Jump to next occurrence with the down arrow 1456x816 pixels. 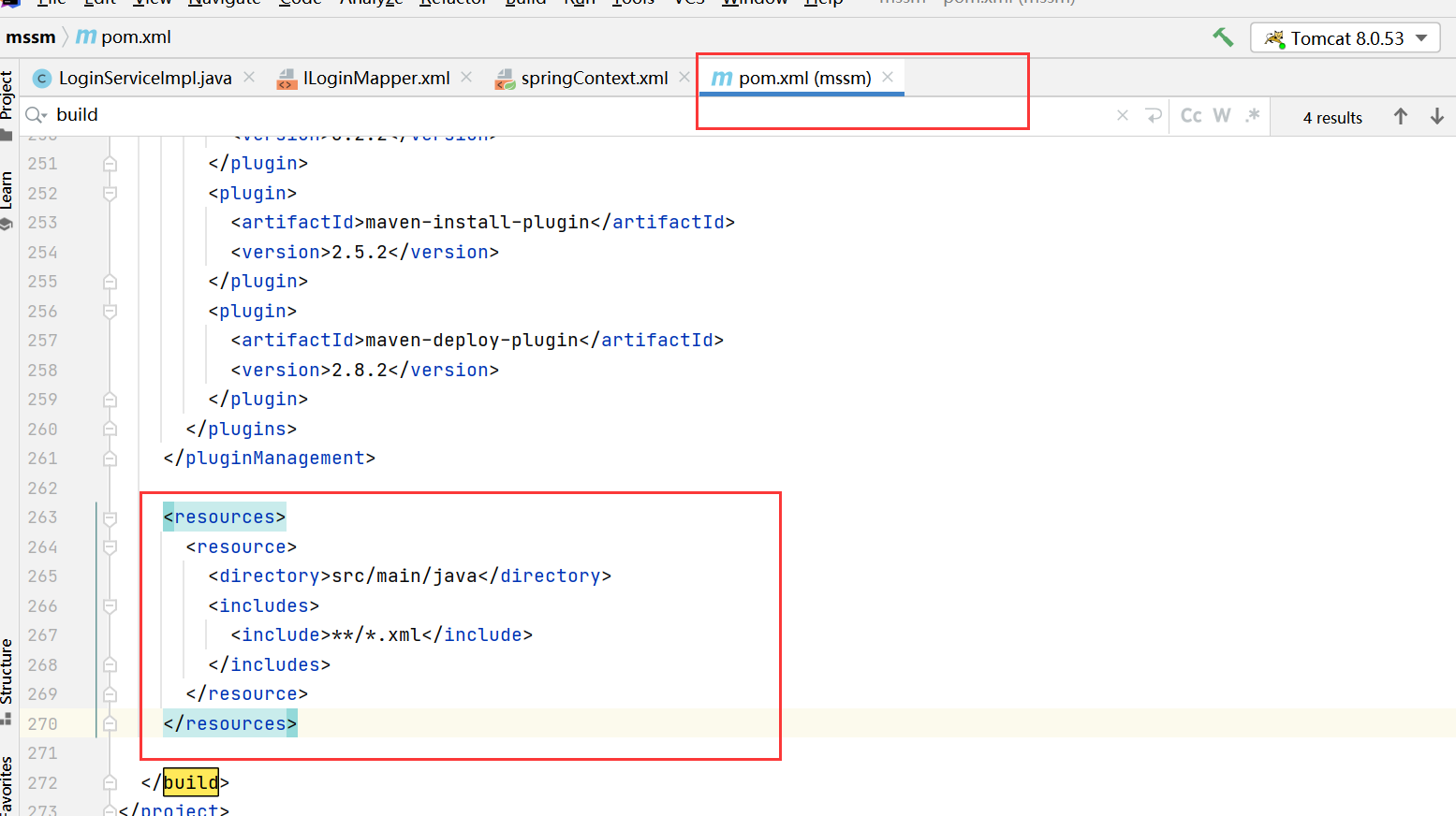[x=1437, y=116]
